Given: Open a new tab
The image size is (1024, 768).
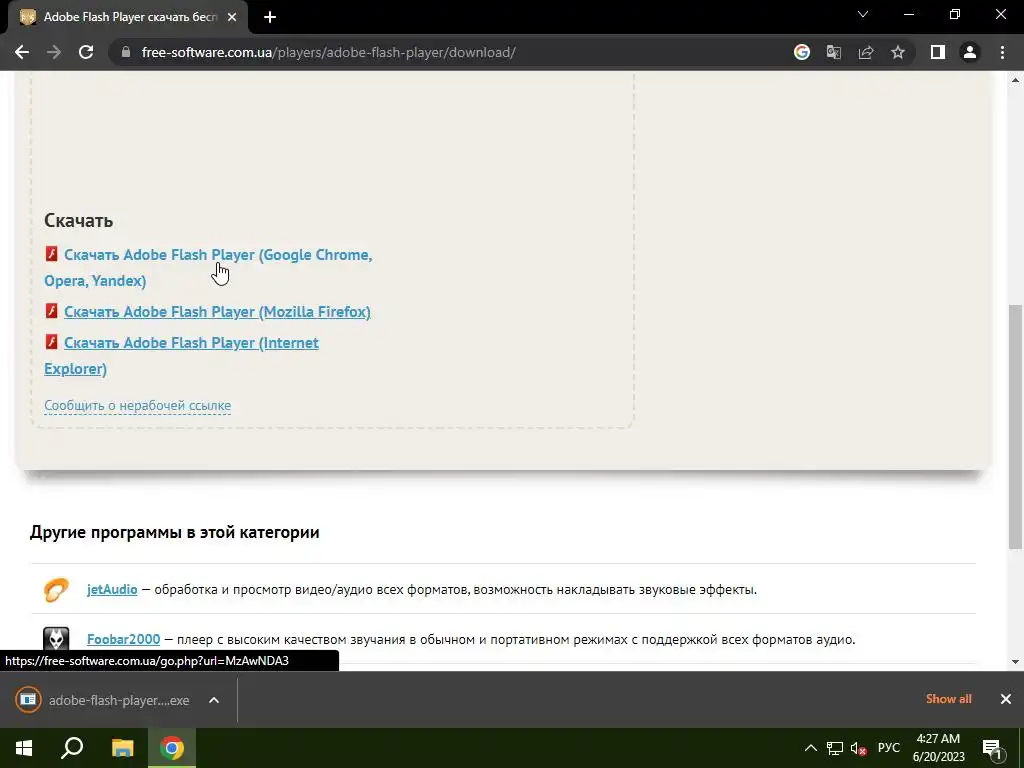Looking at the screenshot, I should tap(270, 17).
